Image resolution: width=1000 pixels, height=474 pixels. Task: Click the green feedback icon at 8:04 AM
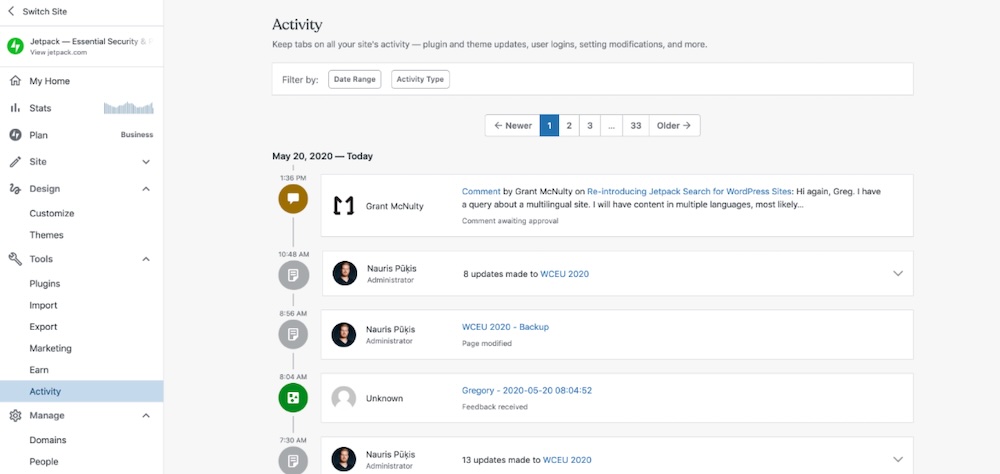pyautogui.click(x=293, y=398)
